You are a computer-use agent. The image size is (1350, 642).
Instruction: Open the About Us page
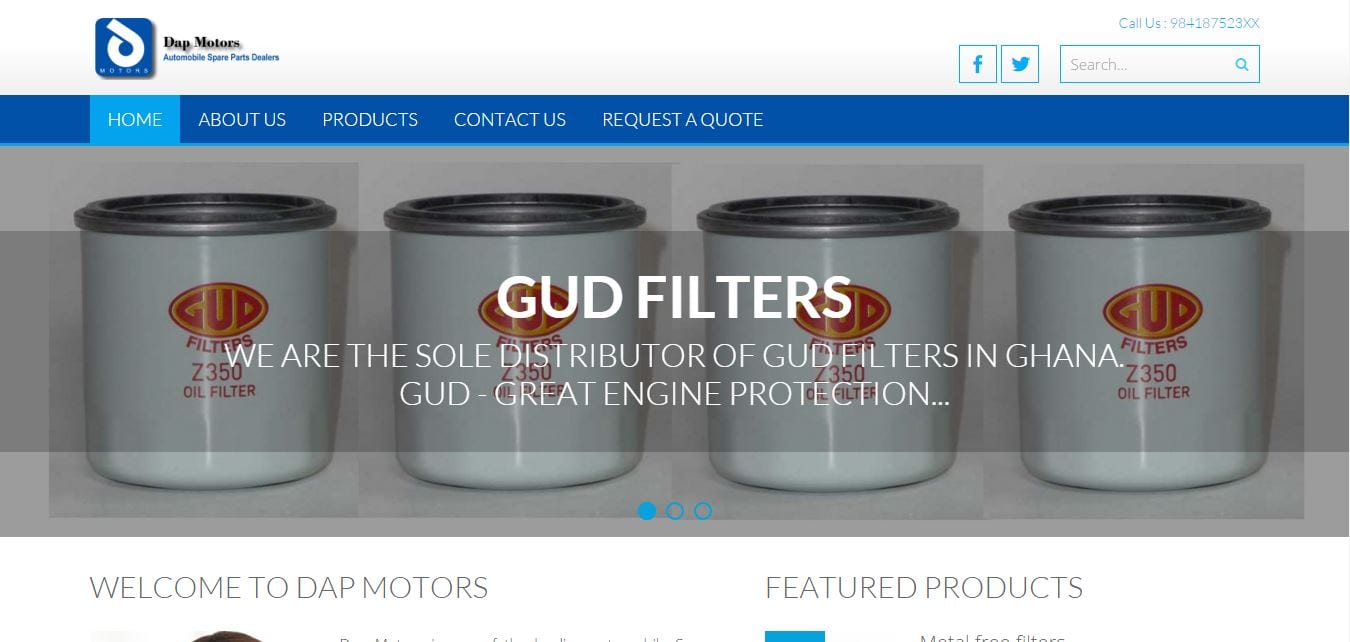point(242,119)
